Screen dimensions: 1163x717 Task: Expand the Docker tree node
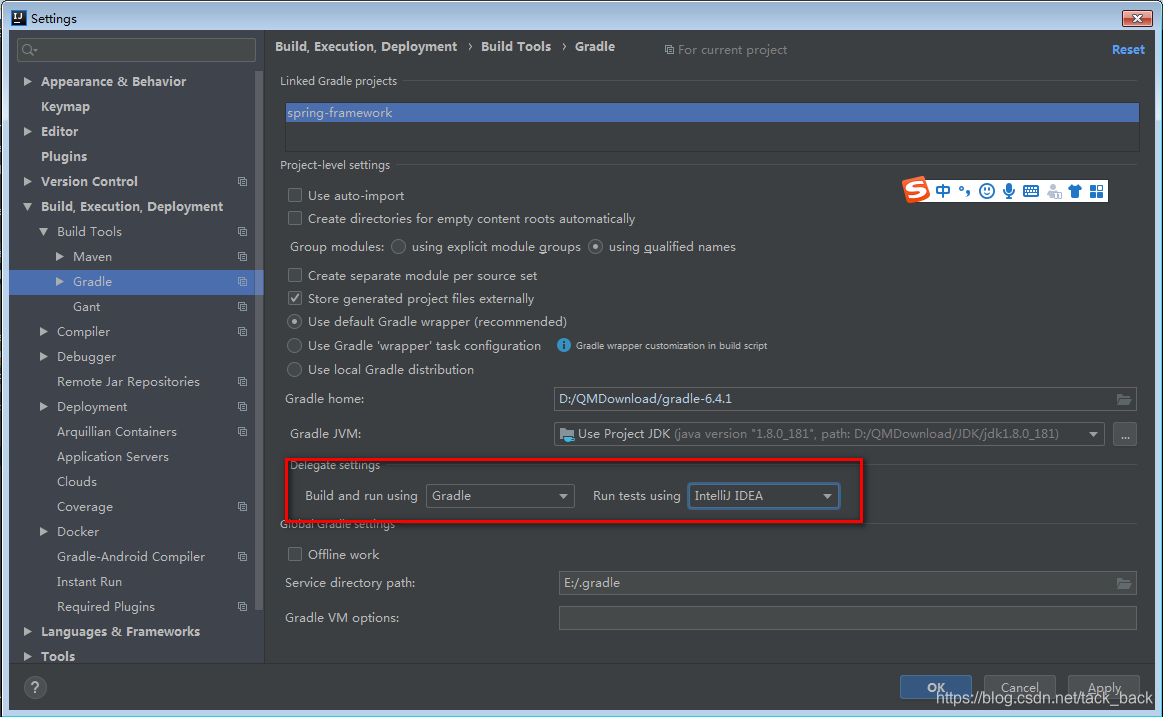pyautogui.click(x=44, y=532)
